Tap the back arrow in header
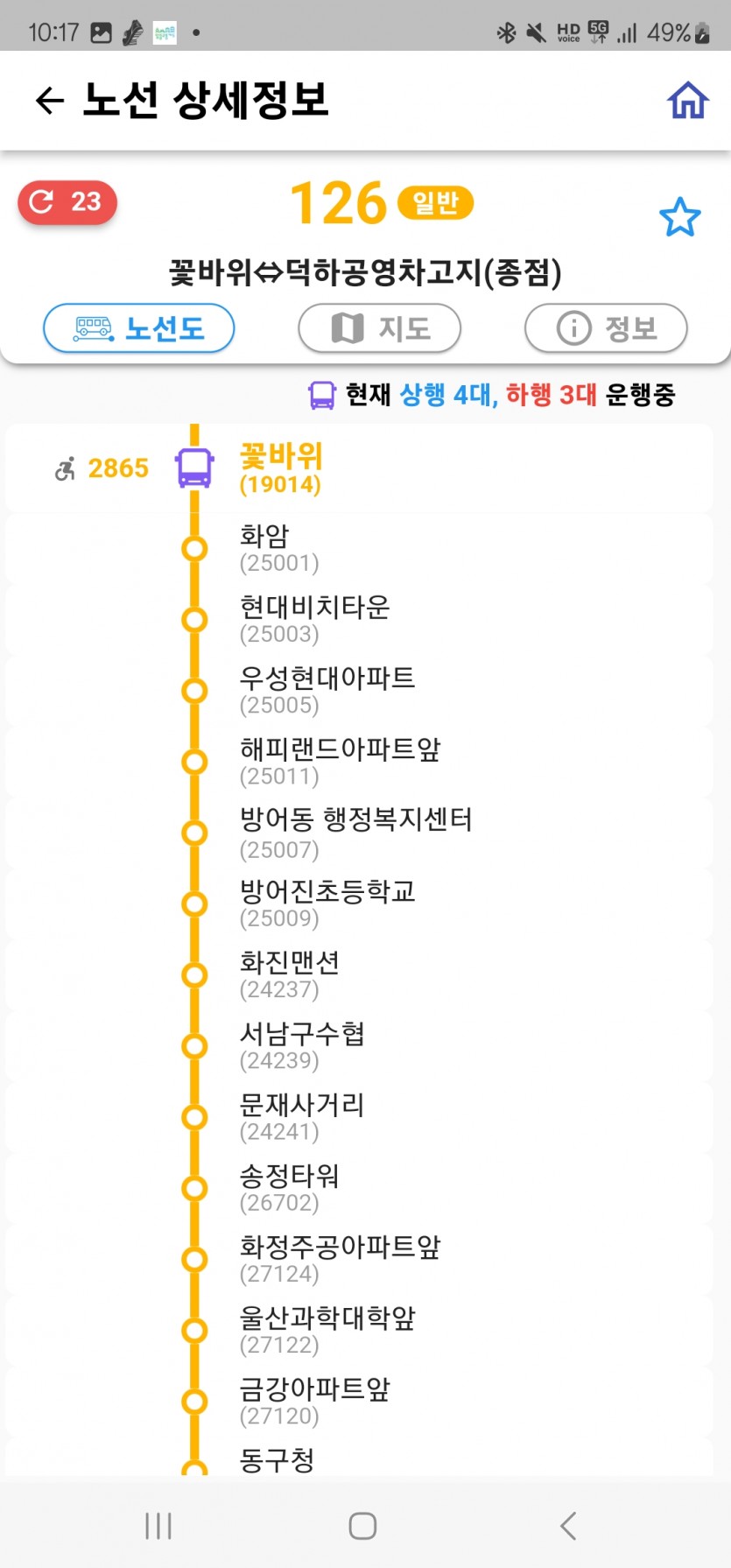Screen dimensions: 731x1568 50,101
